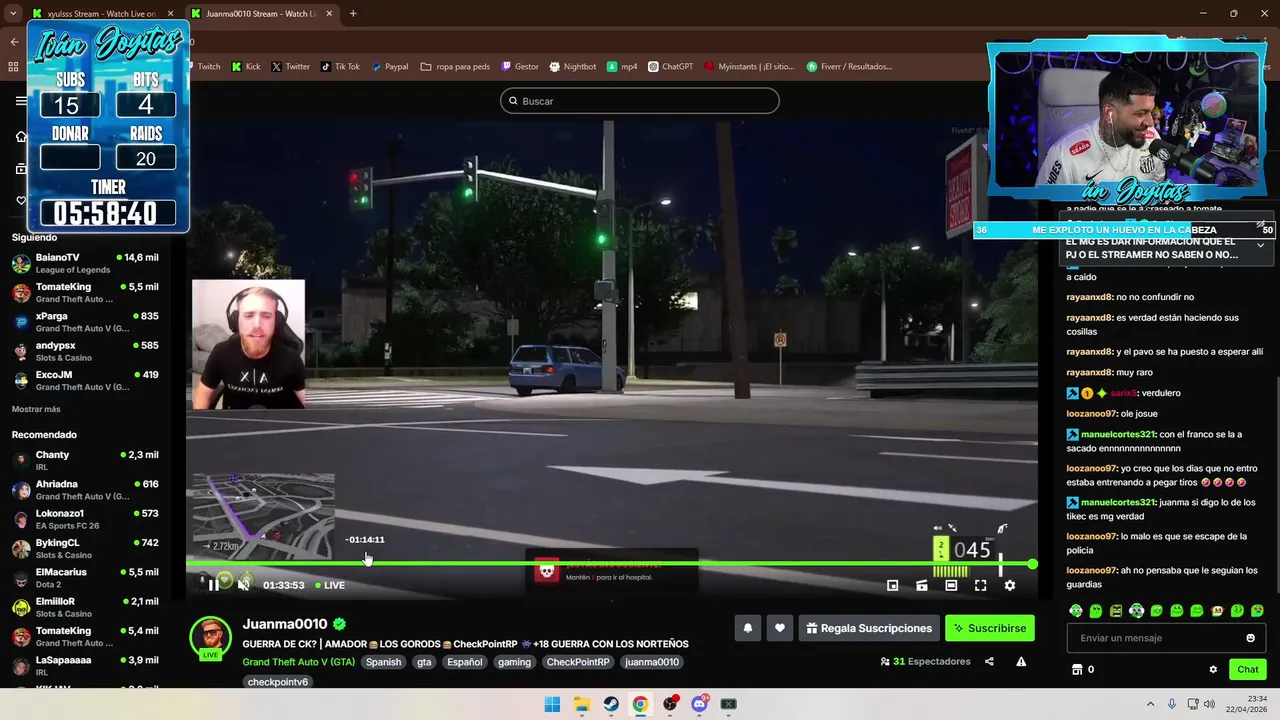Open Grand Theft Auto V category link
Screen dimensions: 1280x720
(298, 662)
